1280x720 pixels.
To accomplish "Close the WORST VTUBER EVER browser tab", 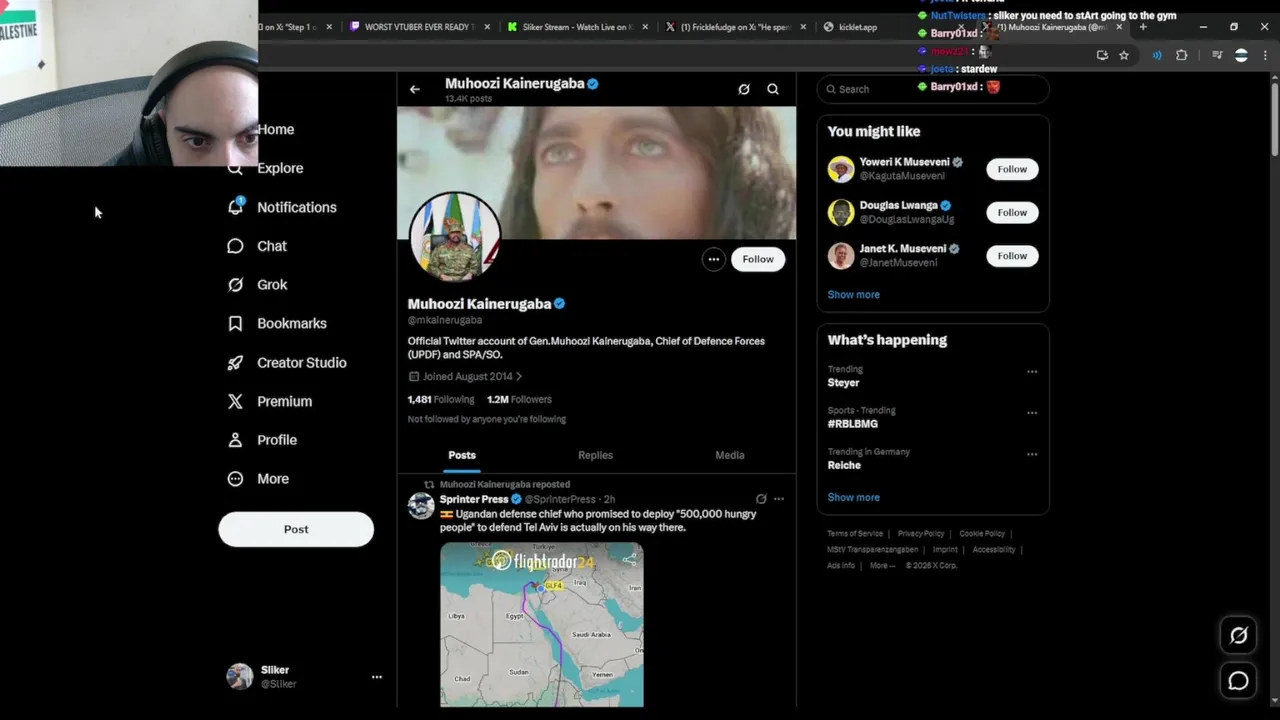I will (x=487, y=27).
